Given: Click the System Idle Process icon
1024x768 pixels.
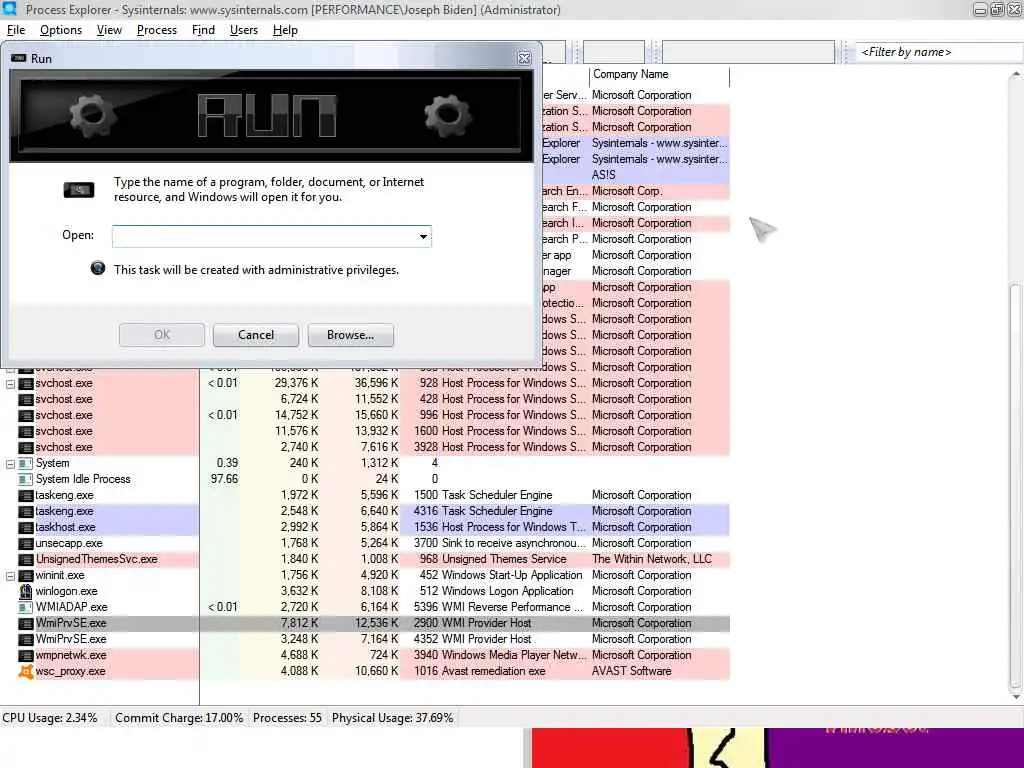Looking at the screenshot, I should [x=25, y=479].
